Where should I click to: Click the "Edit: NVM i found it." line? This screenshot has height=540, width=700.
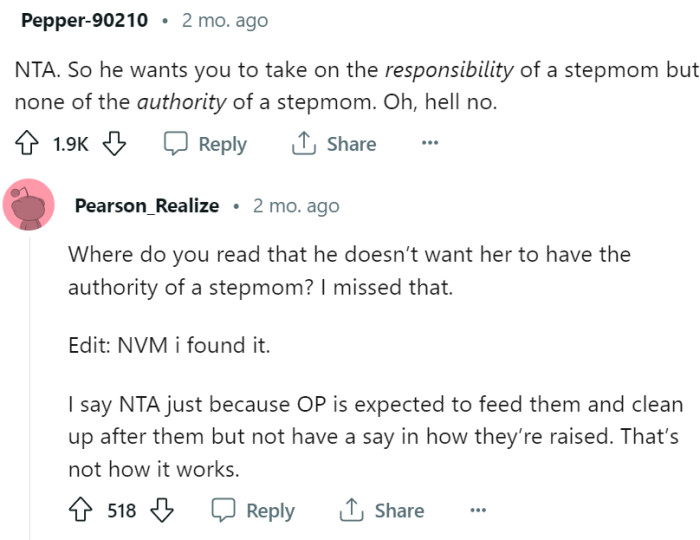pyautogui.click(x=169, y=345)
